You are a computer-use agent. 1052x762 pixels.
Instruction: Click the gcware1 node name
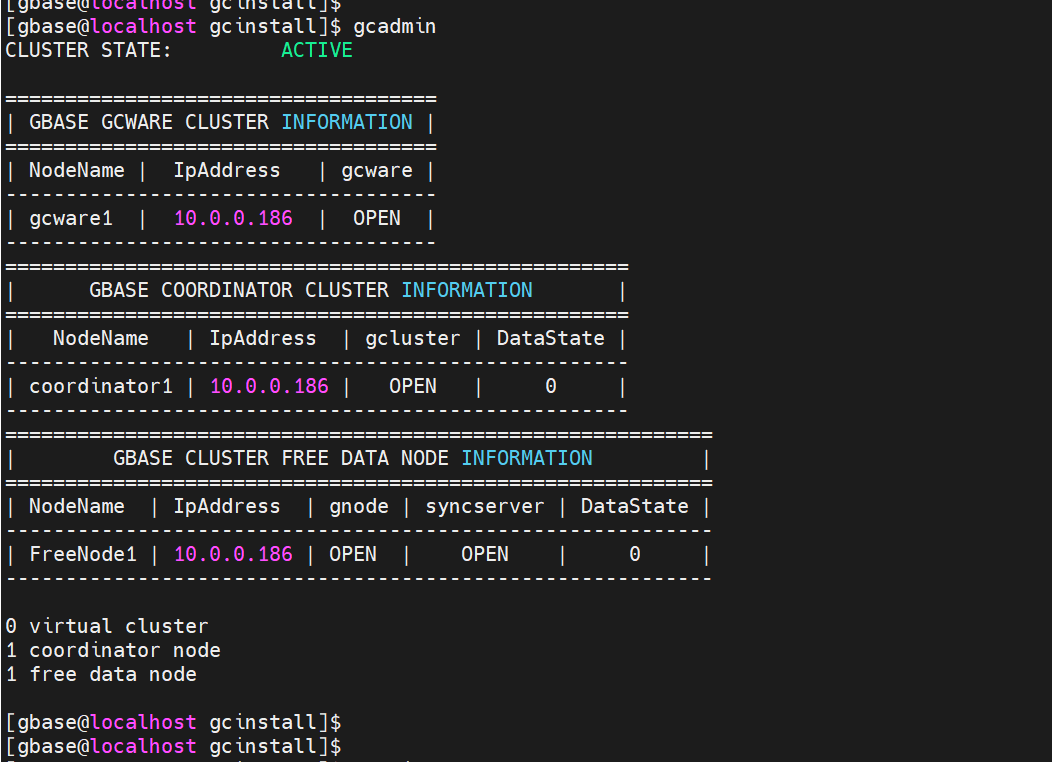pos(71,219)
